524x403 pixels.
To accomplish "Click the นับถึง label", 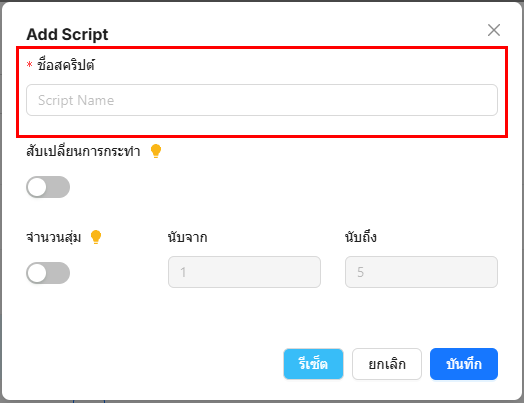I will click(361, 237).
